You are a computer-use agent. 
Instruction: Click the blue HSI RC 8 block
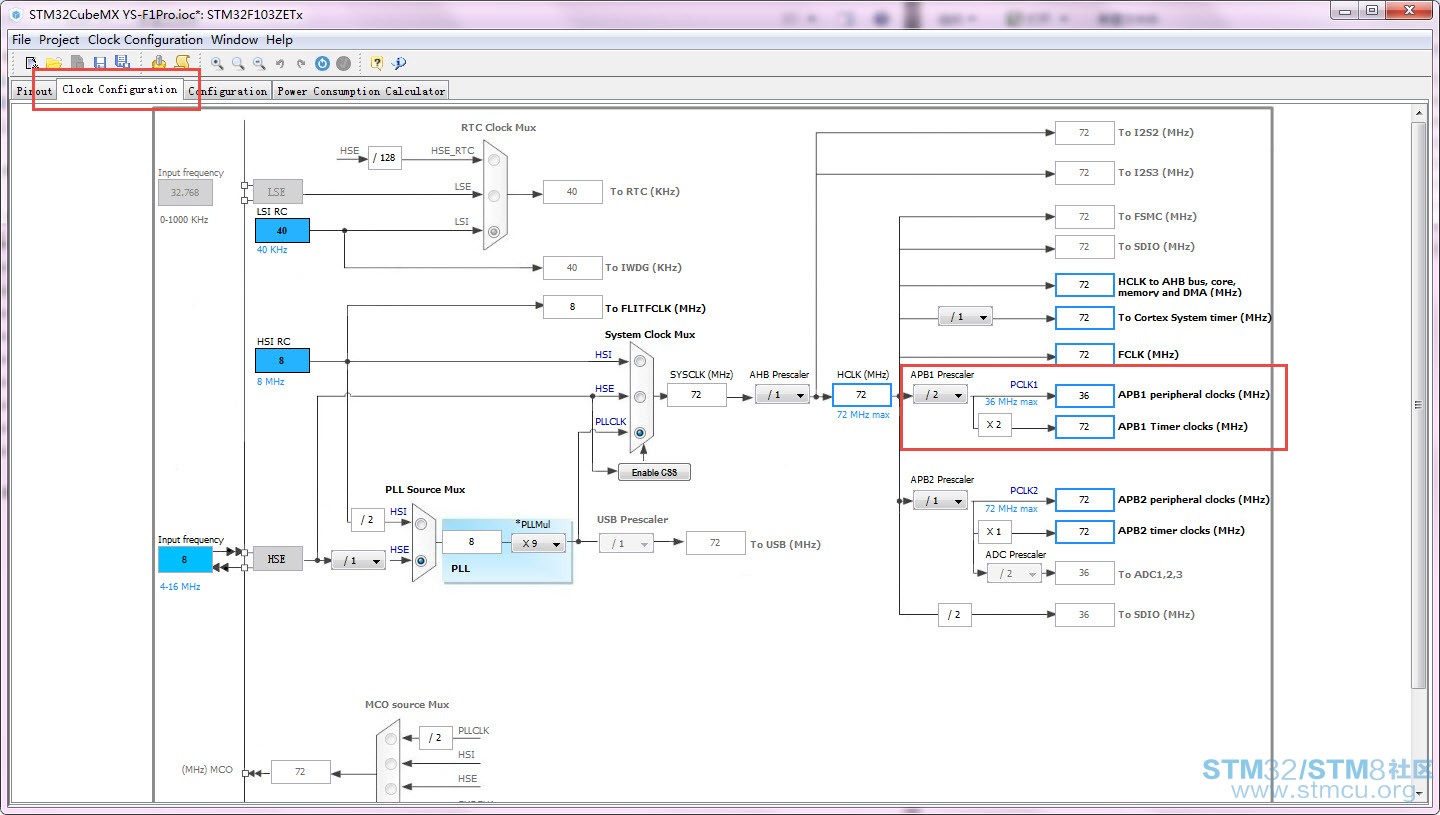282,361
